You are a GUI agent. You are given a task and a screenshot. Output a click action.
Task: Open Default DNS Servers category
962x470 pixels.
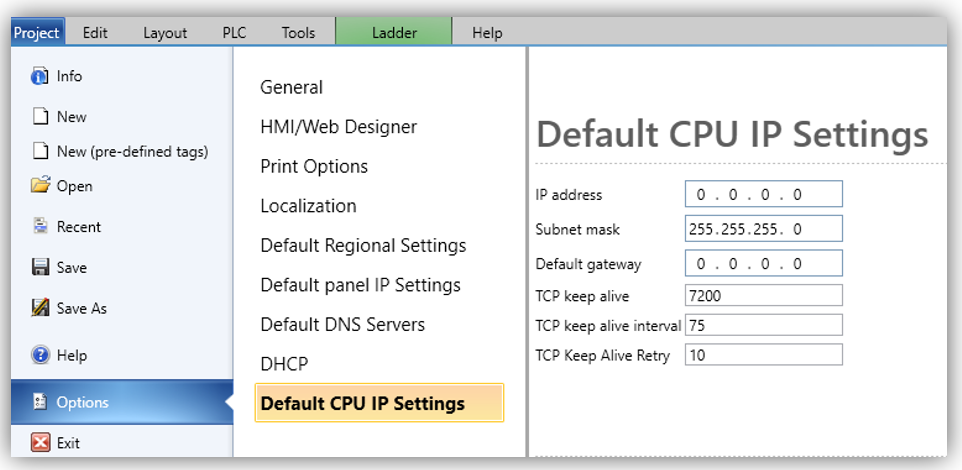point(342,324)
